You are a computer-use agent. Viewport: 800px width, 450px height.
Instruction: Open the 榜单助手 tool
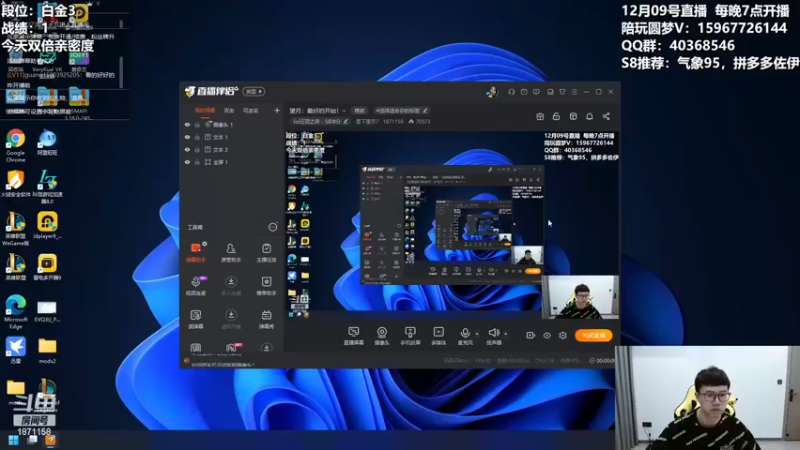tap(266, 285)
